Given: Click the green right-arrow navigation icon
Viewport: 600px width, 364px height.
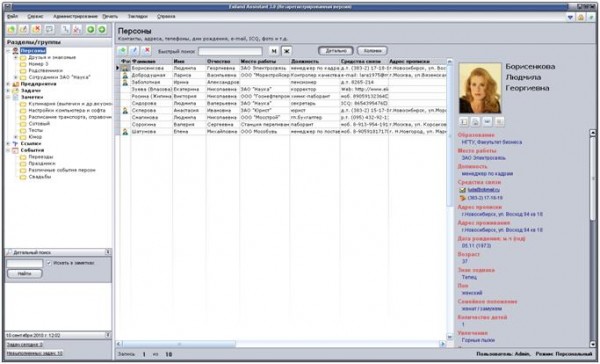Looking at the screenshot, I should pyautogui.click(x=102, y=29).
